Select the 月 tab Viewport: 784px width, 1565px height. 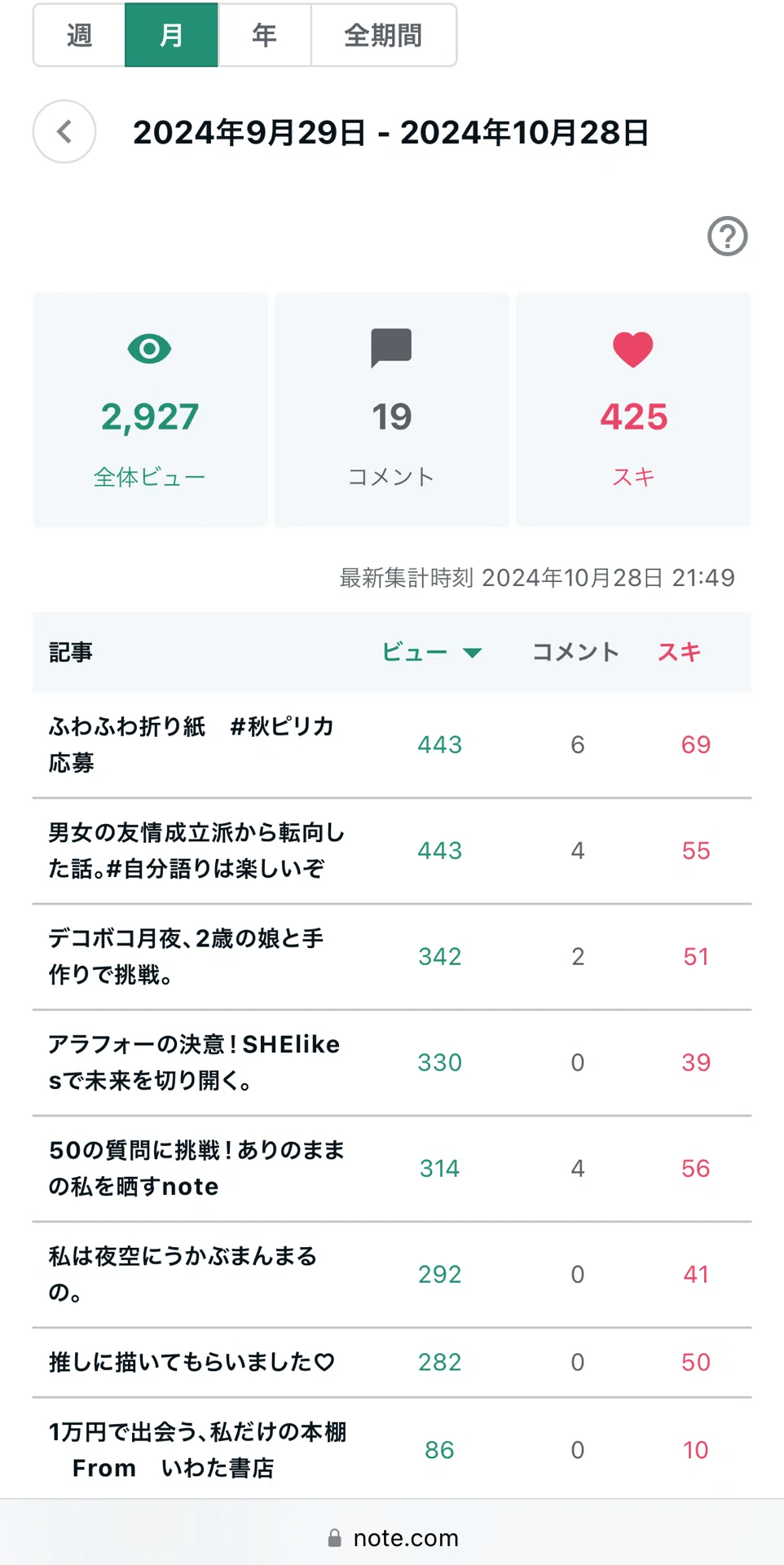tap(171, 35)
